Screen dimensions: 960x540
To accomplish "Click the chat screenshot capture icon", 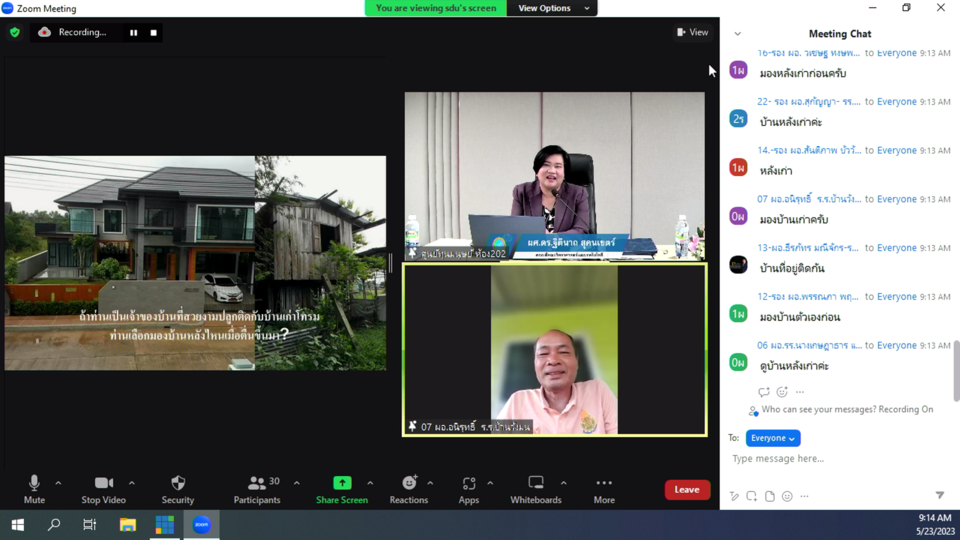I will click(x=752, y=496).
